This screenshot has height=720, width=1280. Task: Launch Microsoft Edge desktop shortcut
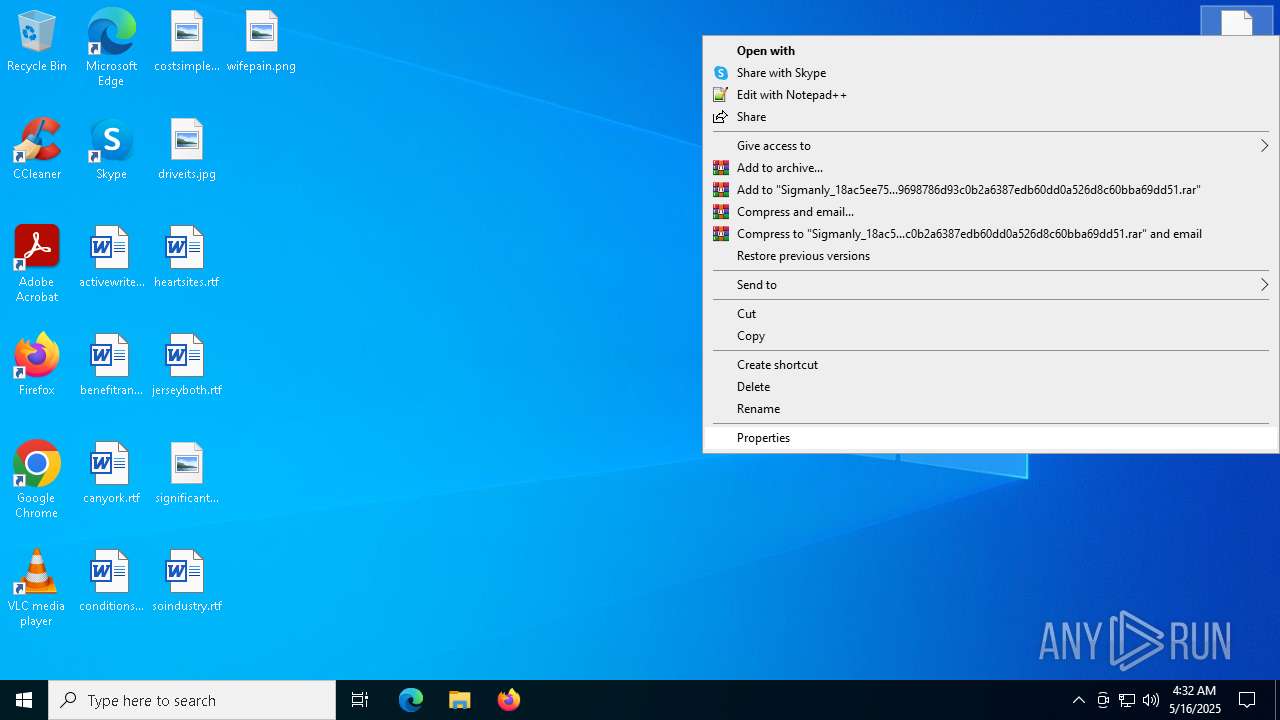pos(111,48)
